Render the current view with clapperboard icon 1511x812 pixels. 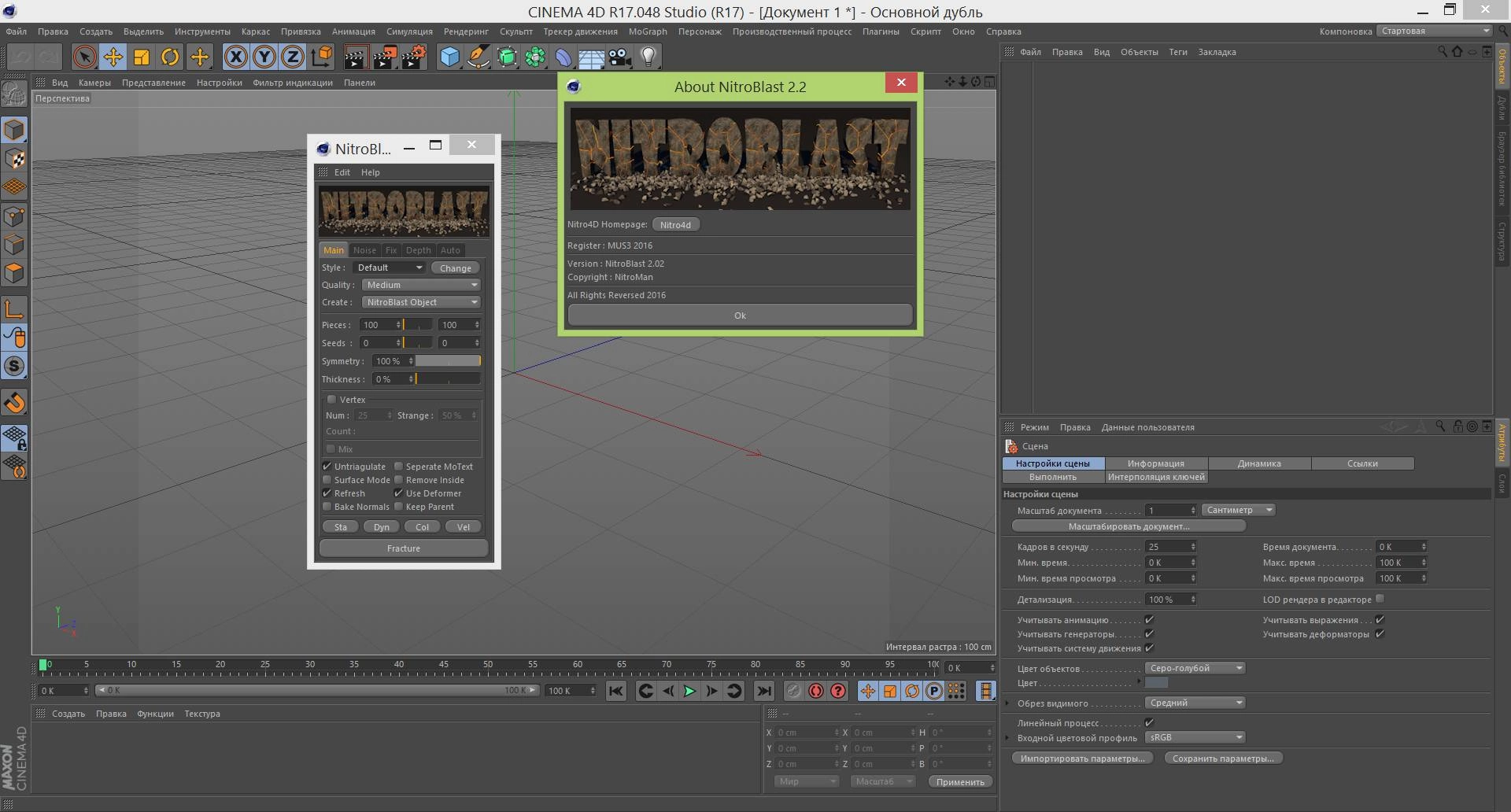356,57
